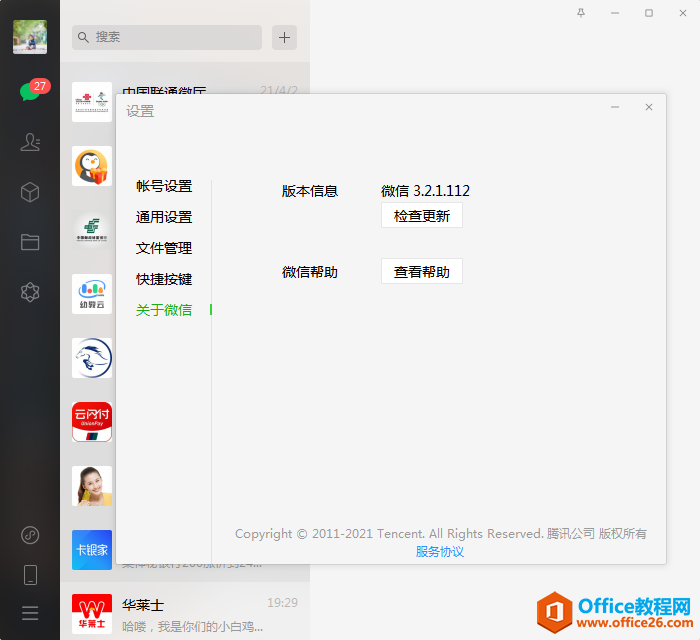Open the hamburger more menu icon
Screen dimensions: 700x640
pos(30,613)
